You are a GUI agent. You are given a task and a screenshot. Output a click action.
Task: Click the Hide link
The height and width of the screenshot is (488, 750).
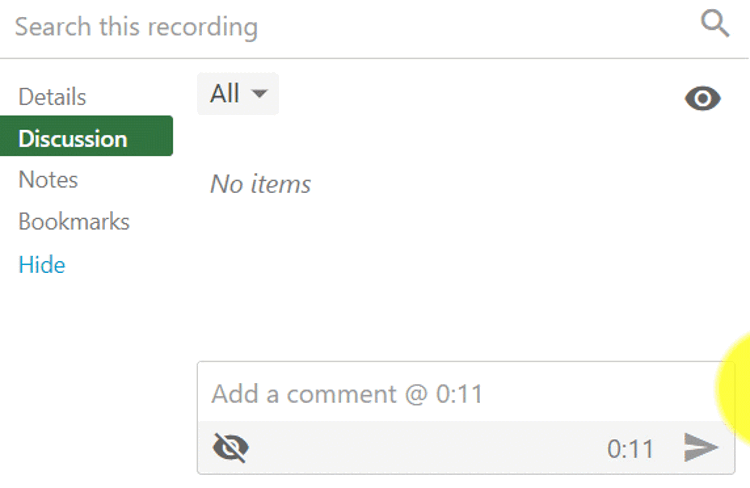coord(42,265)
